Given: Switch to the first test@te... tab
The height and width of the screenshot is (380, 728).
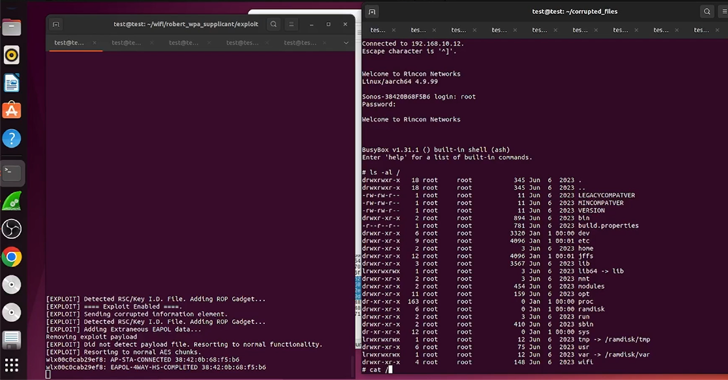Looking at the screenshot, I should [69, 43].
